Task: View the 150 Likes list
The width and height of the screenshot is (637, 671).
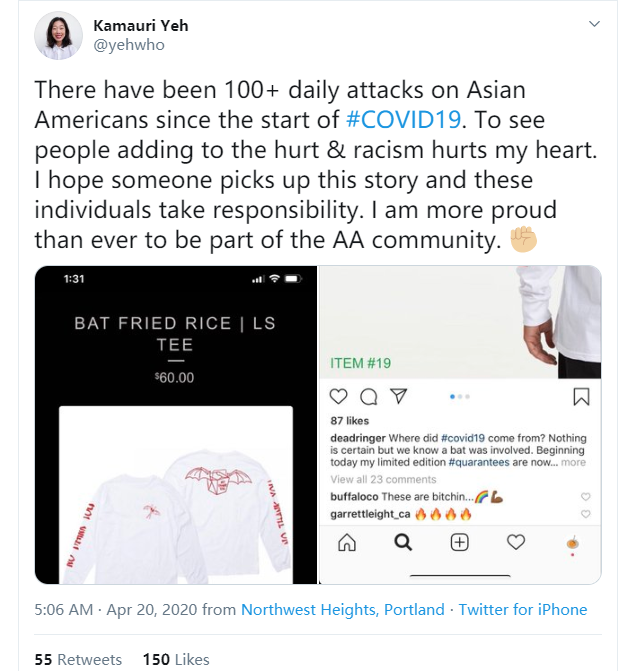Action: [176, 659]
